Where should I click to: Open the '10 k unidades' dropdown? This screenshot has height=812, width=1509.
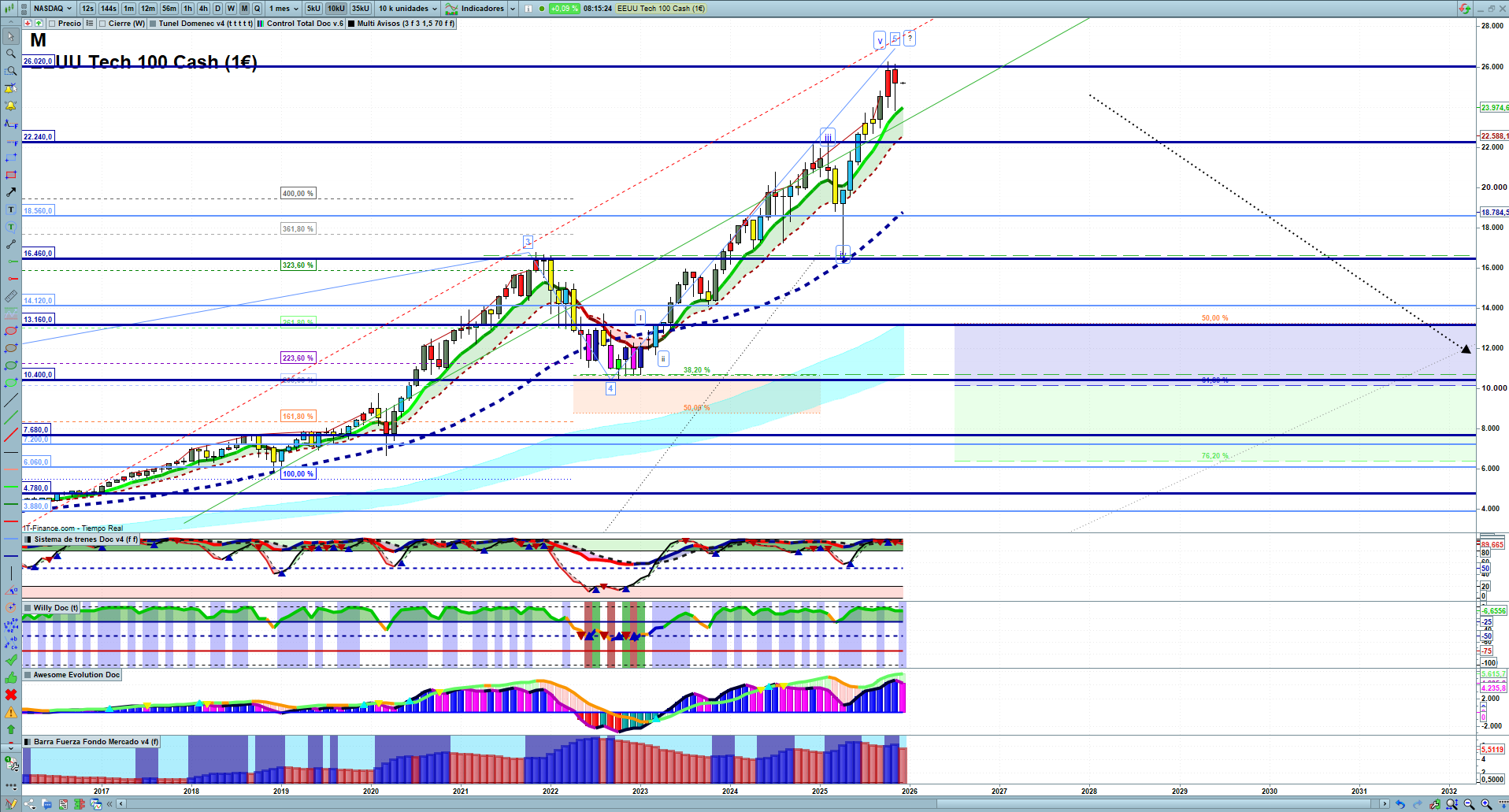[407, 9]
